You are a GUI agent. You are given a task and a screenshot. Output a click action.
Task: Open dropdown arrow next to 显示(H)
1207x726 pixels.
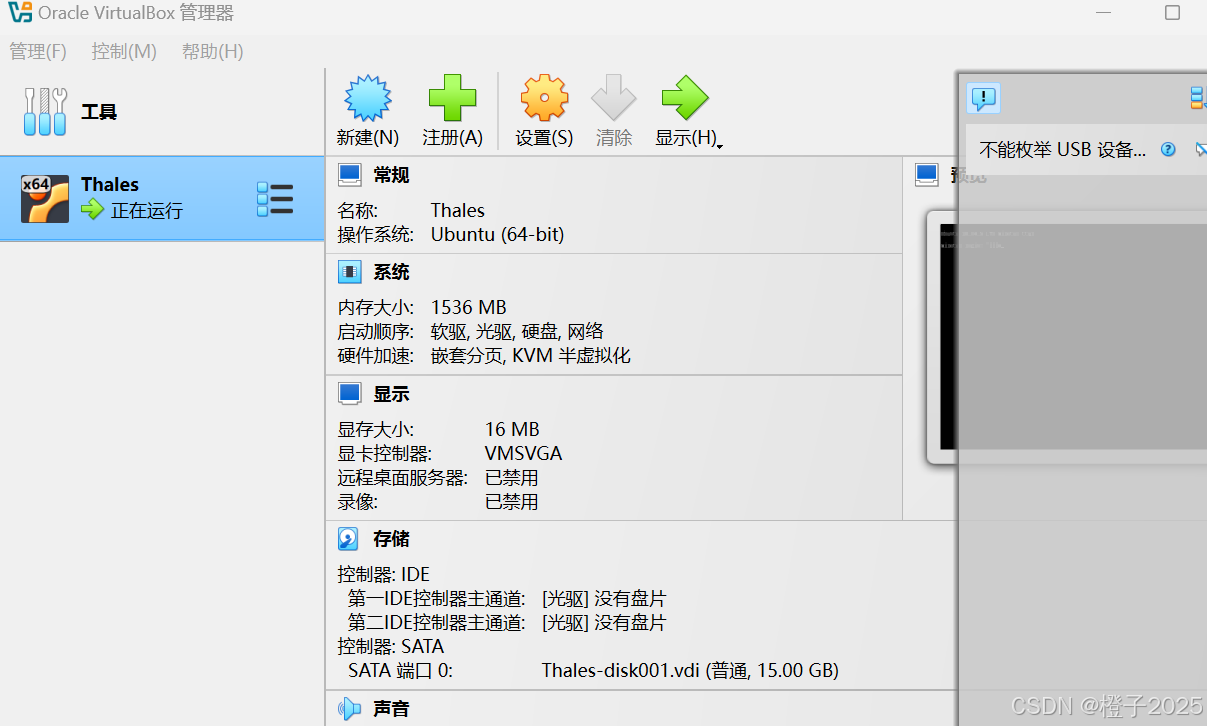point(719,145)
